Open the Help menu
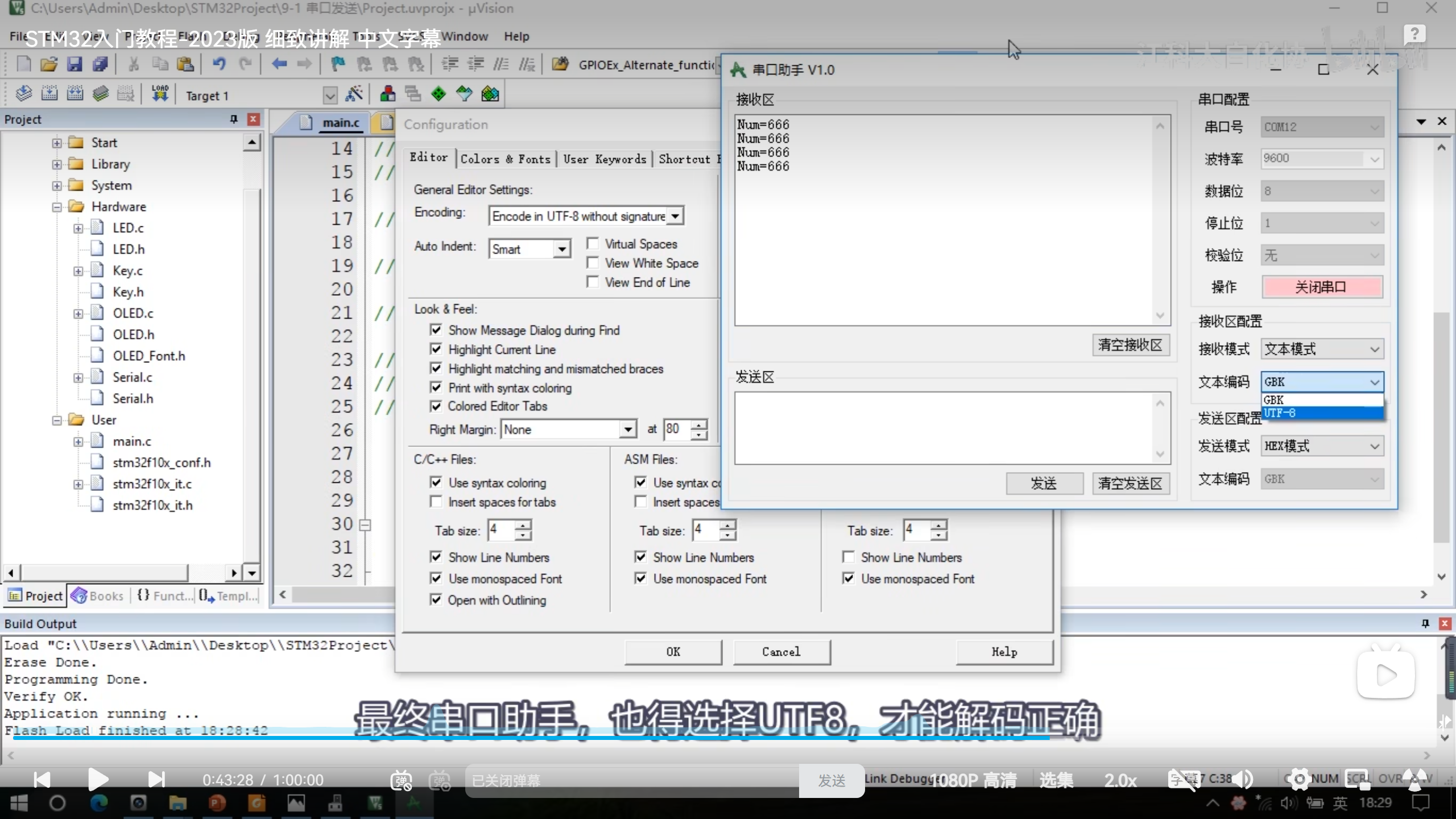Screen dimensions: 1456x819 point(516,36)
